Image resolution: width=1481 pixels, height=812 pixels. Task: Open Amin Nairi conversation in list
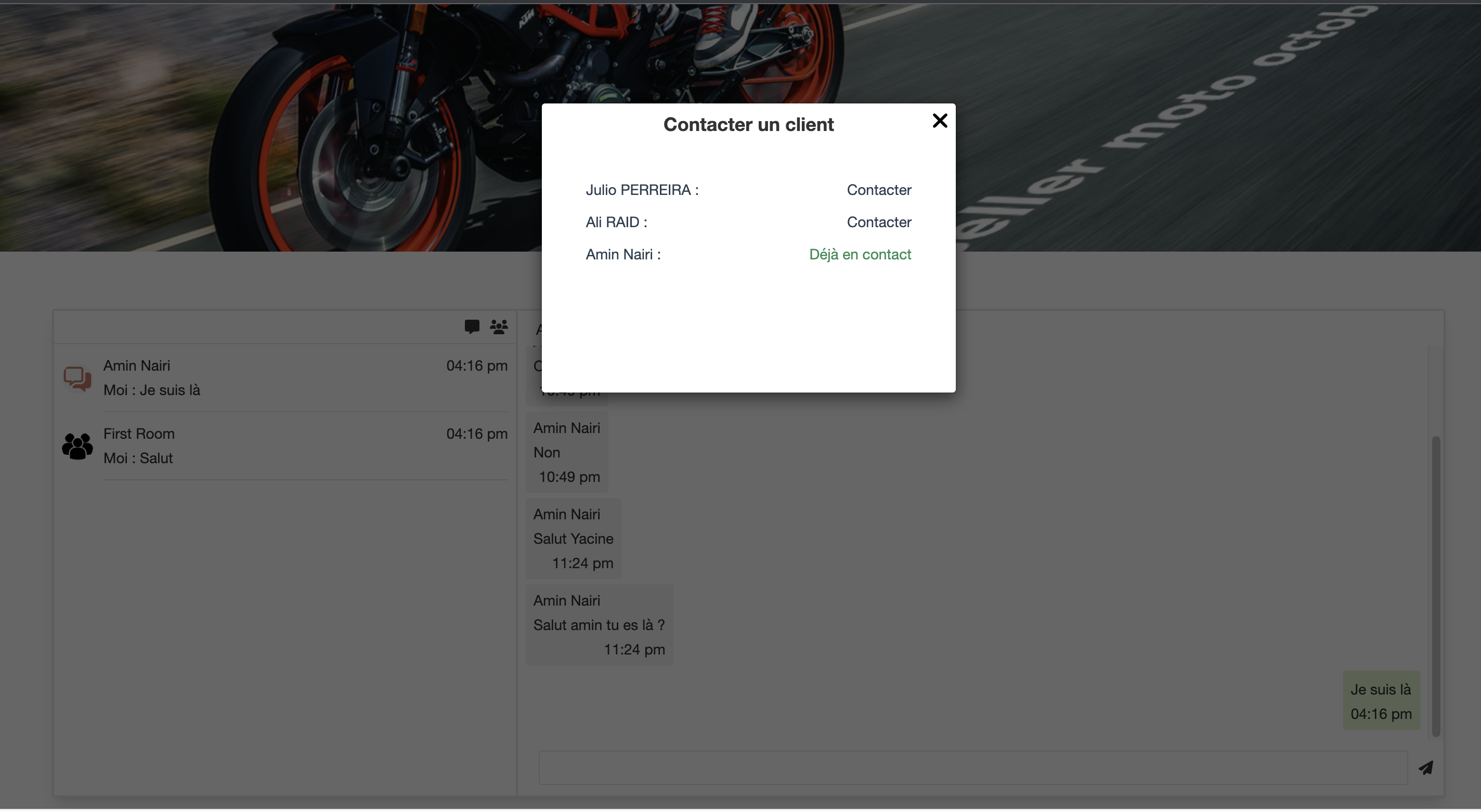[x=285, y=378]
